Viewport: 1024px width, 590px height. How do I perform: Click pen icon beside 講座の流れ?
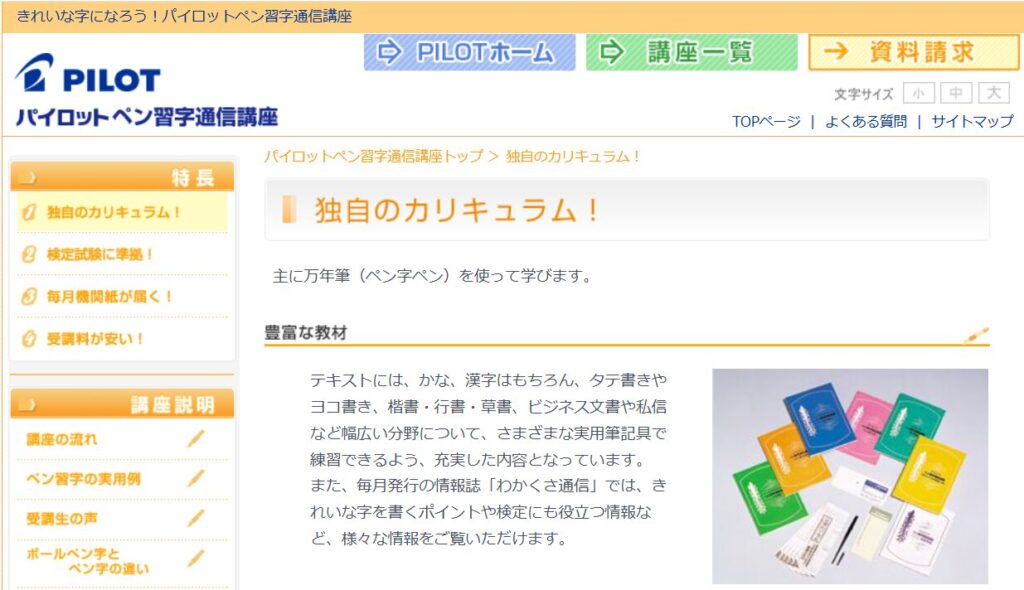pyautogui.click(x=196, y=438)
